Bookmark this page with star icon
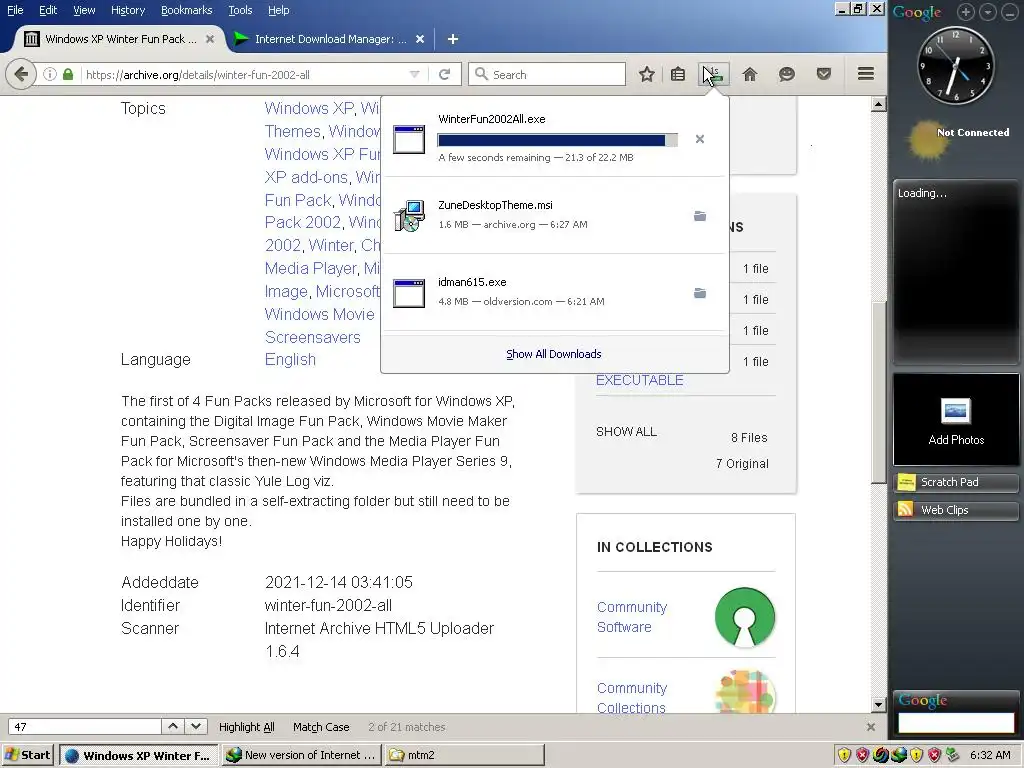The image size is (1024, 768). [647, 74]
